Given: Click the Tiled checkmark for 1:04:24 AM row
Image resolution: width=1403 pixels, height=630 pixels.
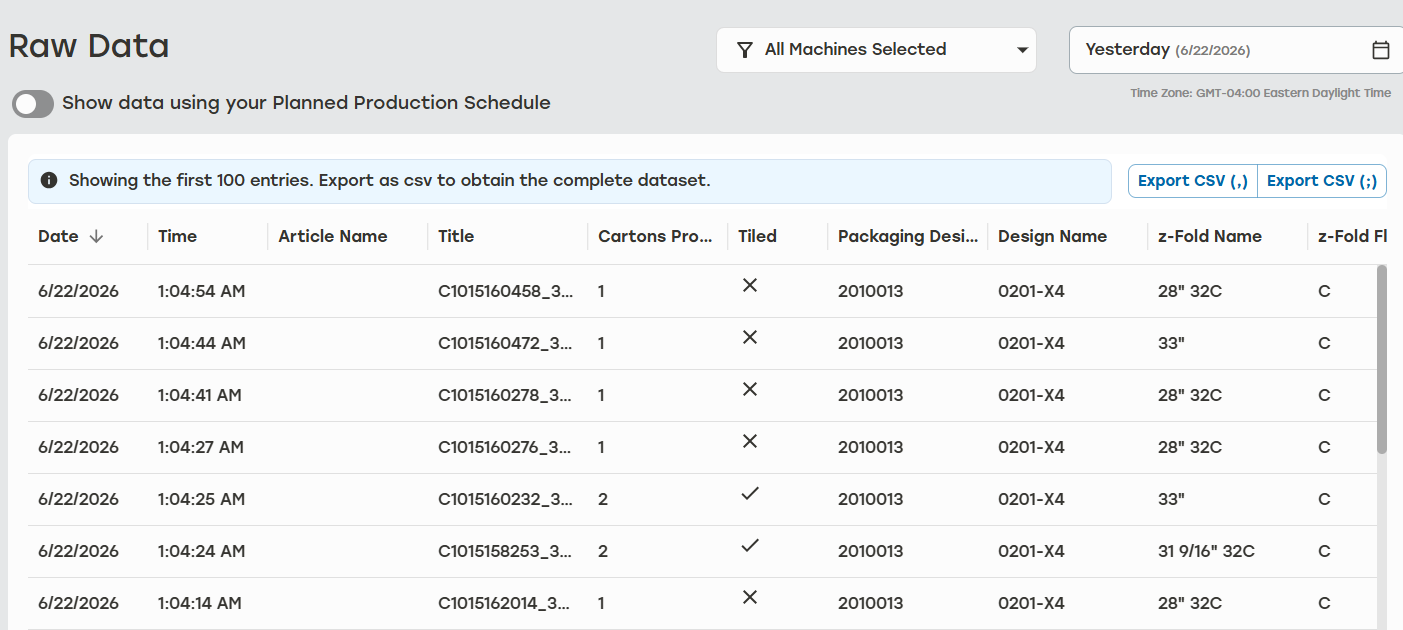Looking at the screenshot, I should pyautogui.click(x=750, y=545).
